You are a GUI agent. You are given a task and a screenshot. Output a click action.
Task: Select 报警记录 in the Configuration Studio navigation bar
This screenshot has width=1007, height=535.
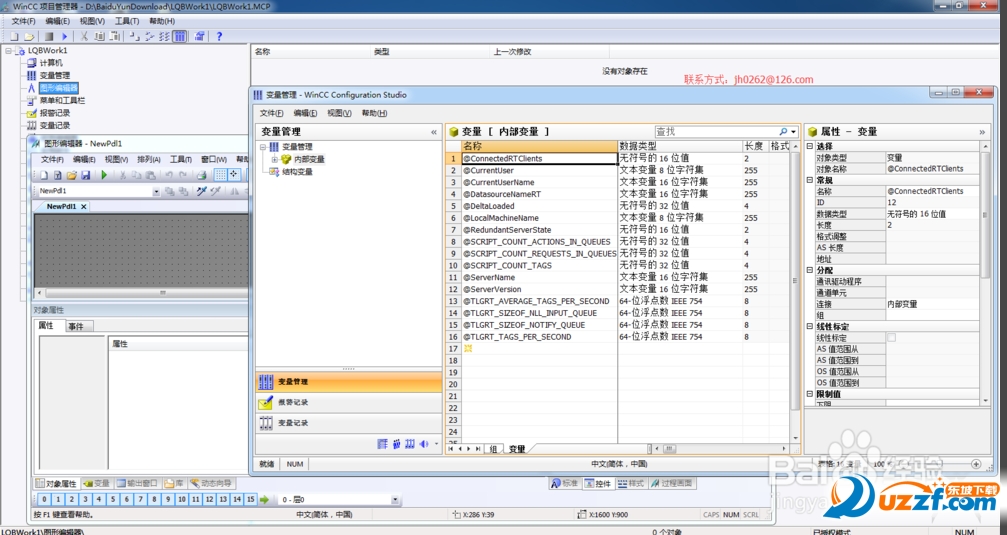(349, 402)
